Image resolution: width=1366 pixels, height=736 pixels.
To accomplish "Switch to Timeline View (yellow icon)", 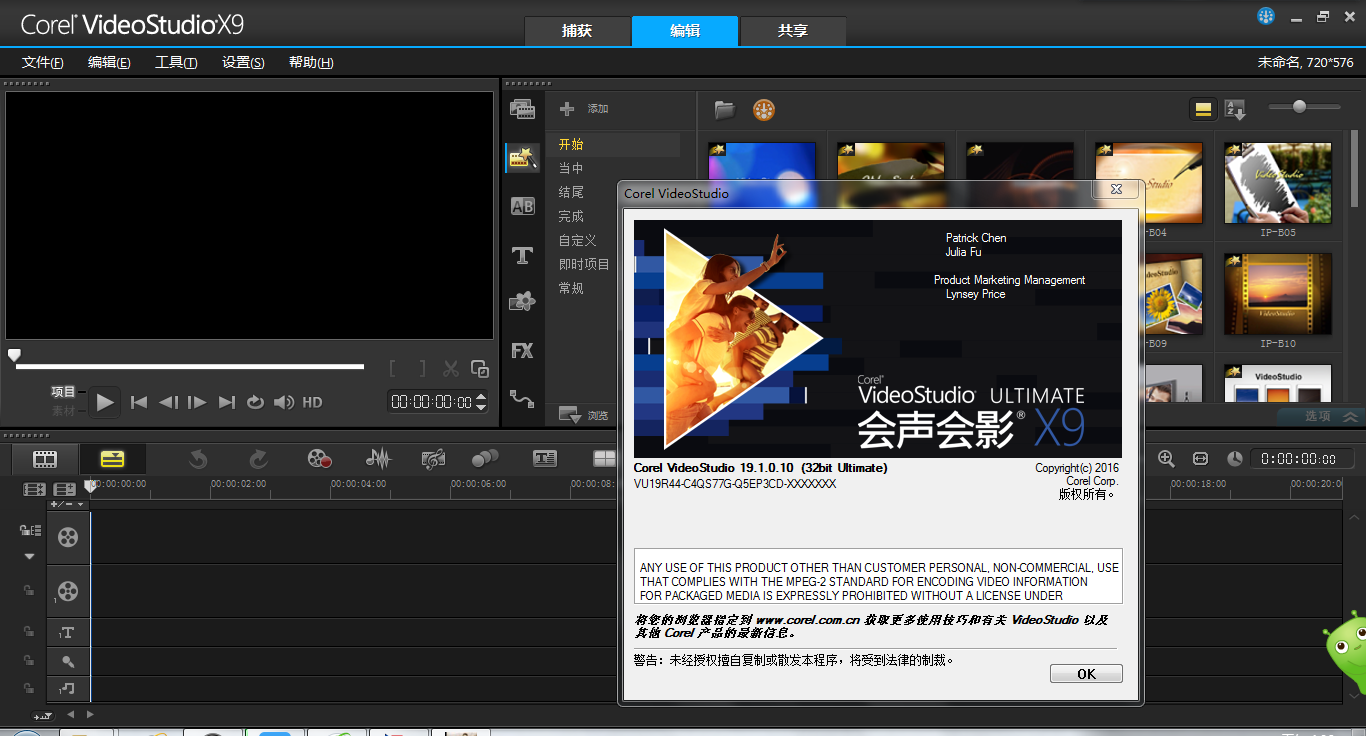I will [x=113, y=459].
